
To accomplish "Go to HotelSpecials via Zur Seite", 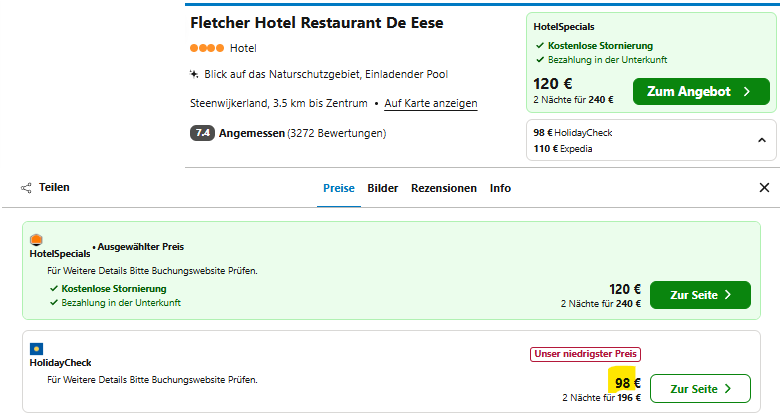I will click(x=700, y=295).
